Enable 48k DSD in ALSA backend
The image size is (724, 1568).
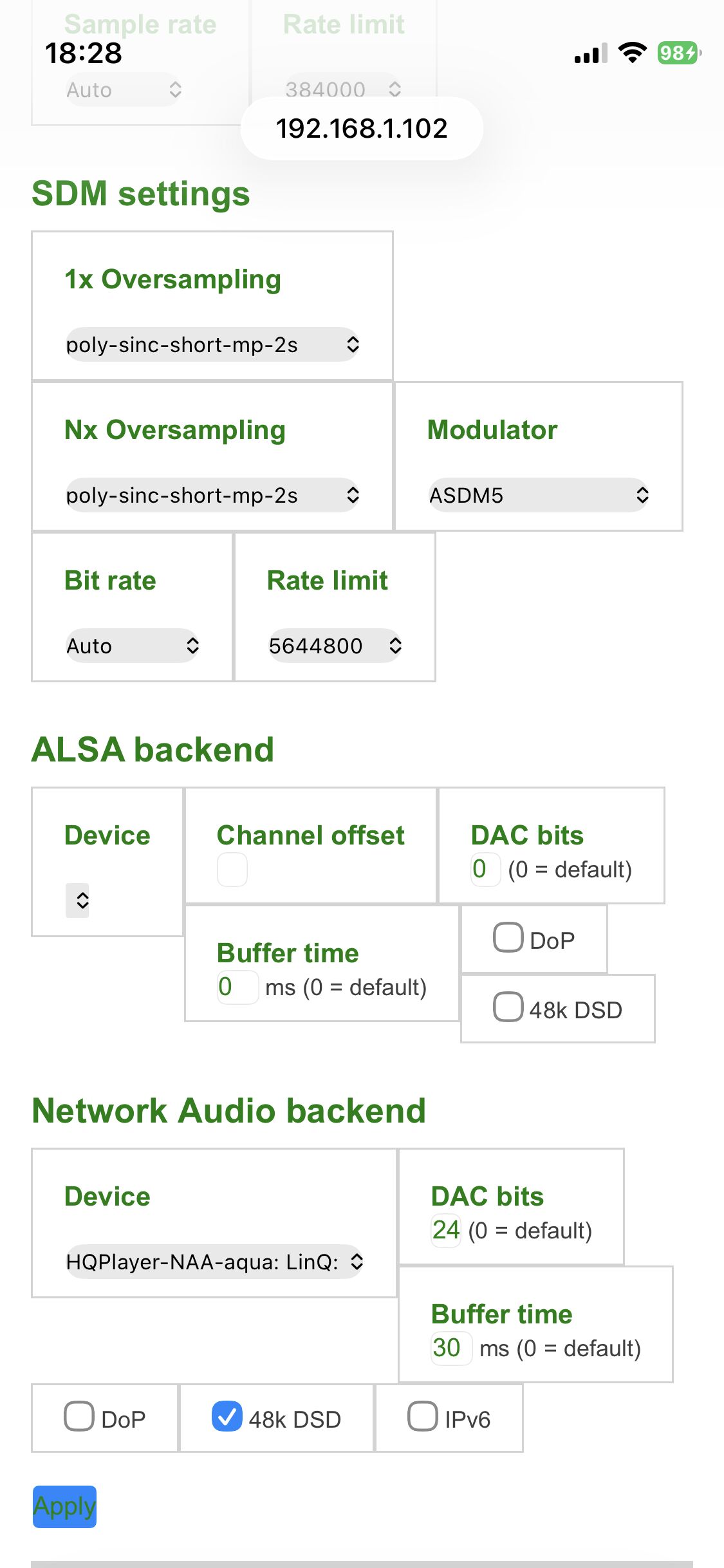click(x=508, y=1007)
